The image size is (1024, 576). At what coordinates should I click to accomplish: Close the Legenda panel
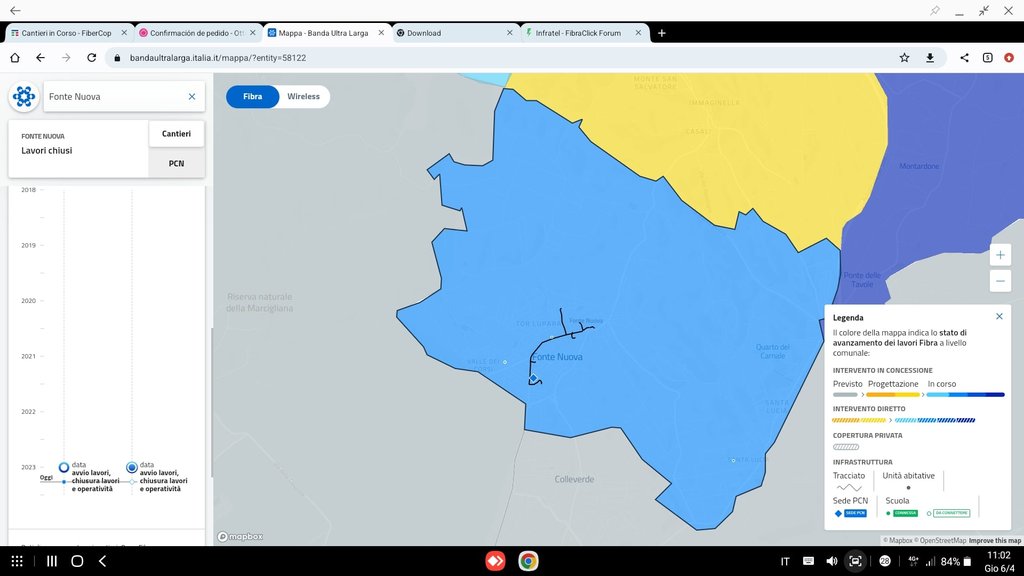click(999, 316)
